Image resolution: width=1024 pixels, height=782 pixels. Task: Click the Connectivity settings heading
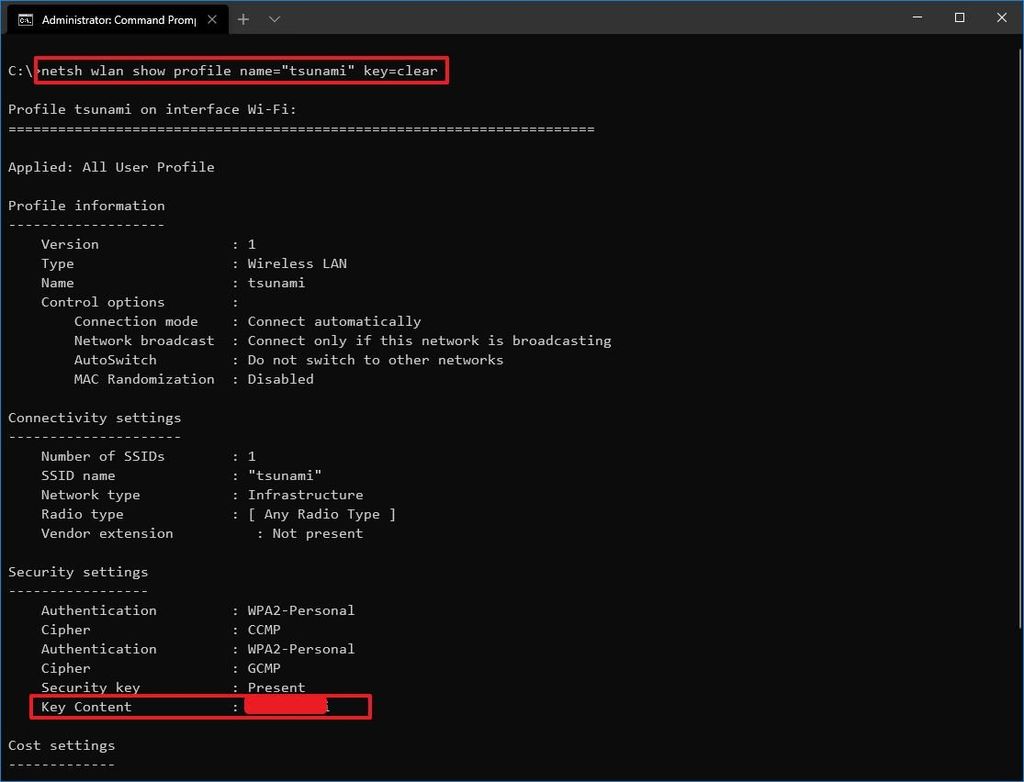coord(94,417)
